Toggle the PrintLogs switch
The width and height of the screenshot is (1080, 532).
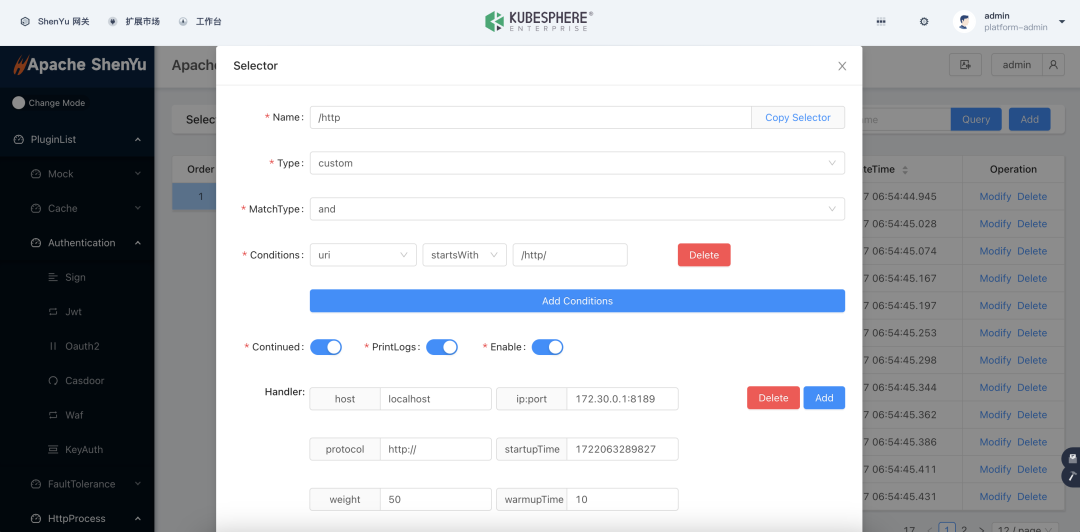click(x=442, y=347)
